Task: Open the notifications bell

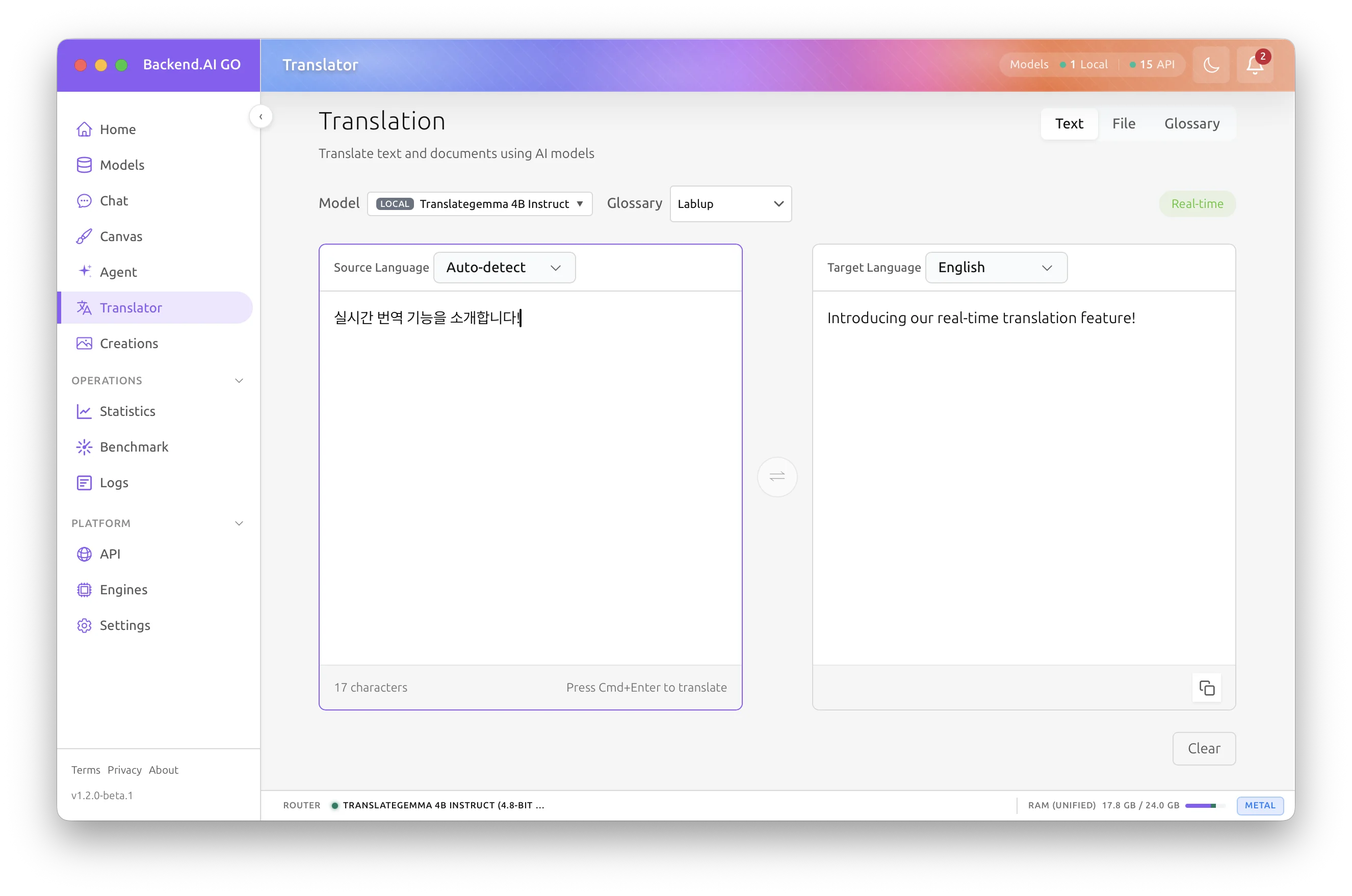Action: [1255, 65]
